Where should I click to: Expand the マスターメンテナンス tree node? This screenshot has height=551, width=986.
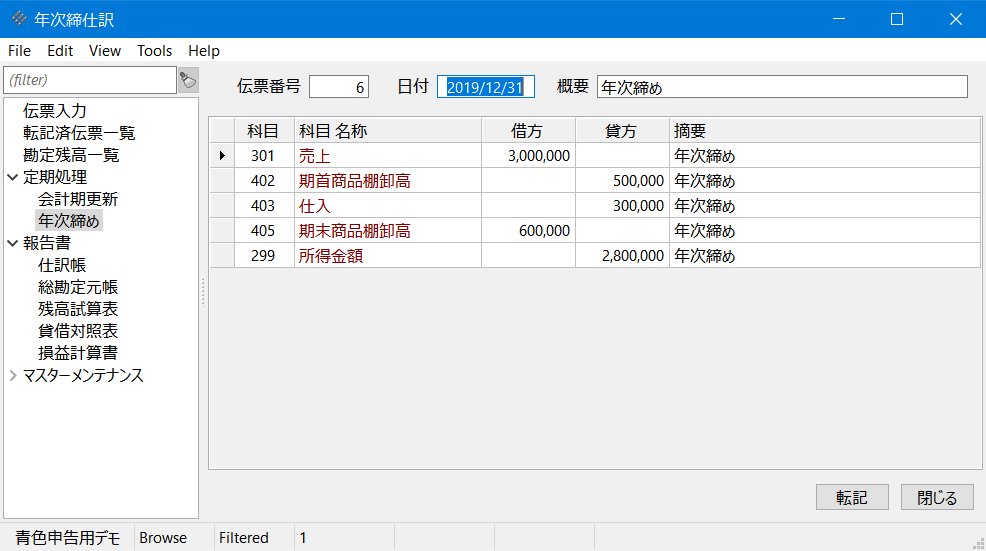(13, 376)
